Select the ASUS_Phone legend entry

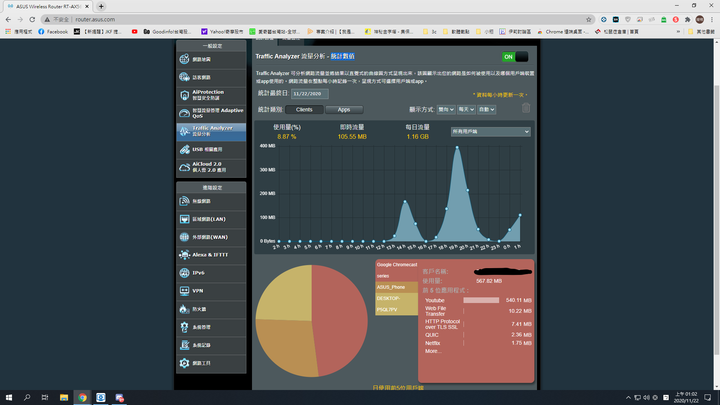(397, 287)
